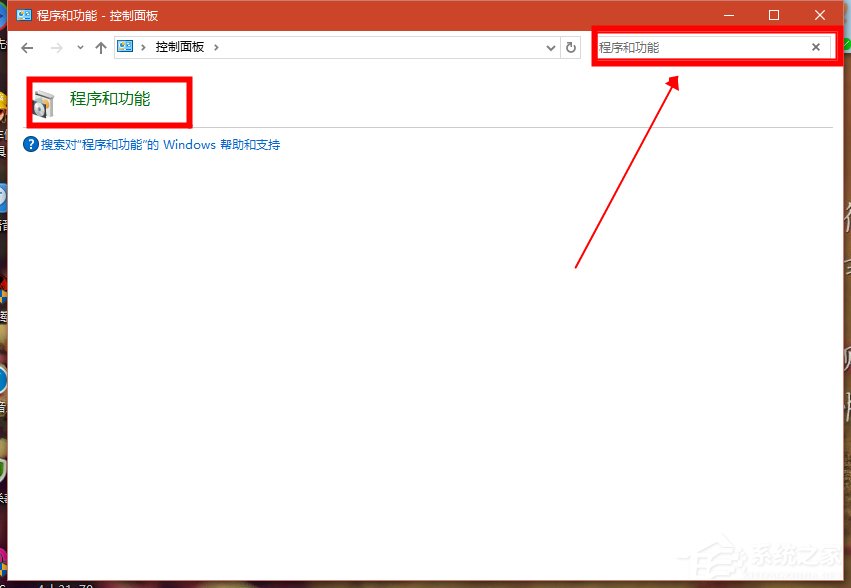Click inside the 程序和功能 search box

[x=700, y=46]
